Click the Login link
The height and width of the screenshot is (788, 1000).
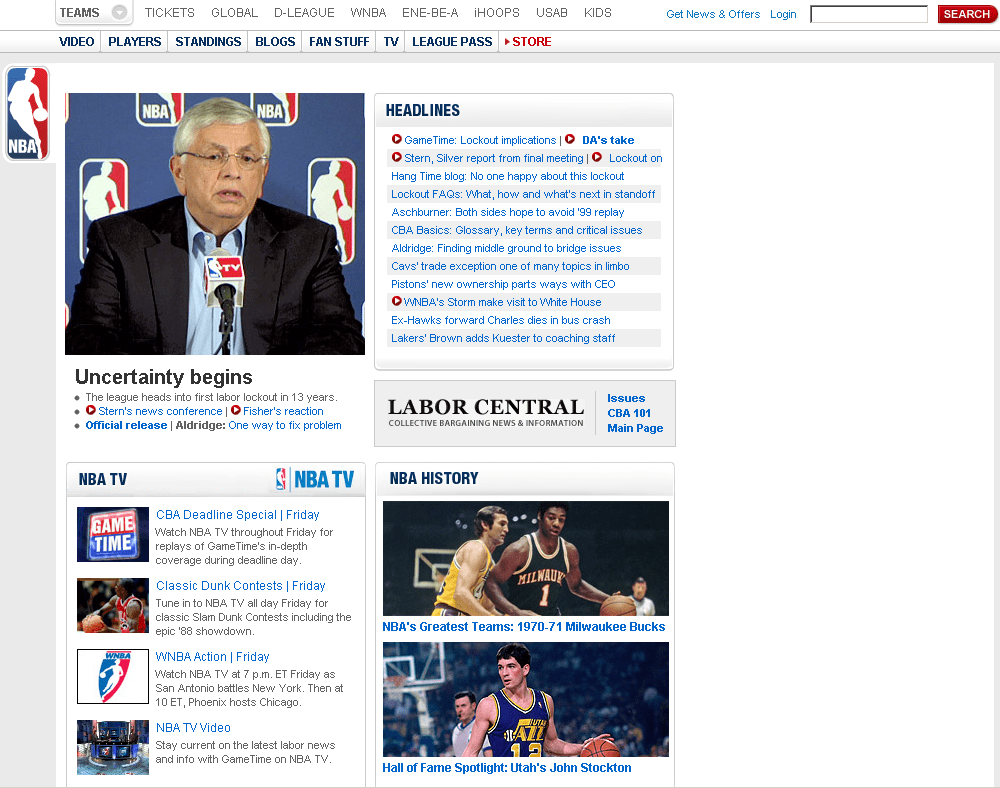(x=783, y=14)
